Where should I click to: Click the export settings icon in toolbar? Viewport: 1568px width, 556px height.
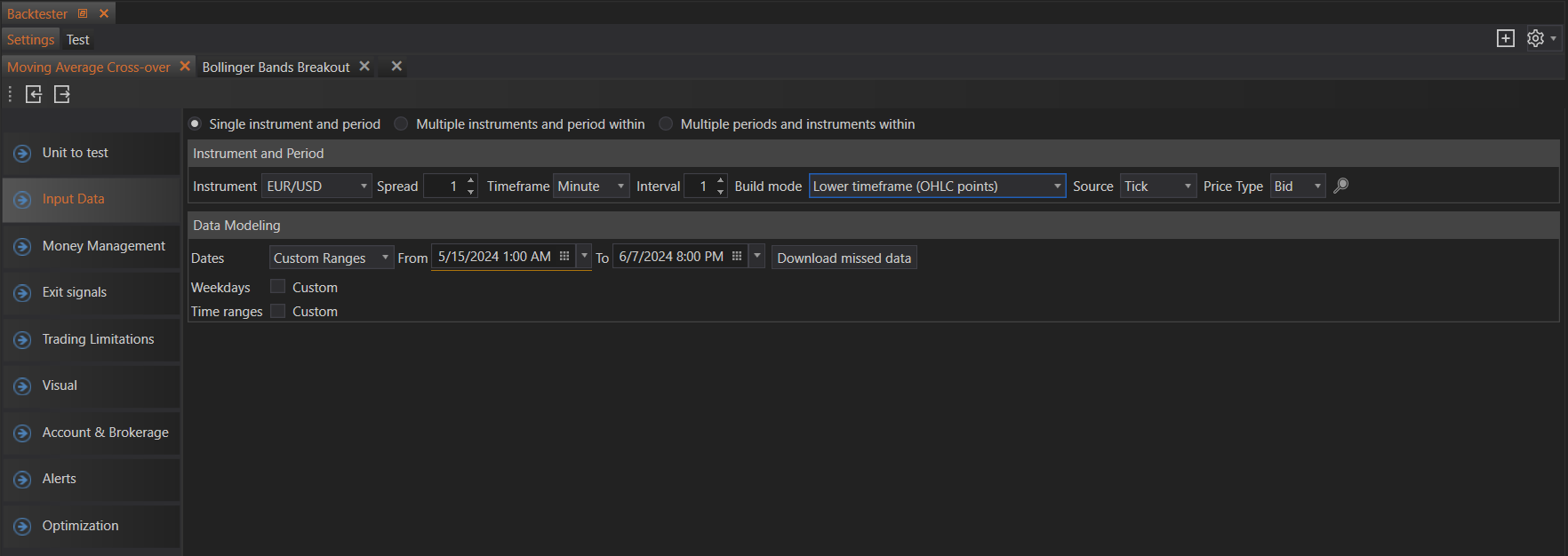click(61, 94)
